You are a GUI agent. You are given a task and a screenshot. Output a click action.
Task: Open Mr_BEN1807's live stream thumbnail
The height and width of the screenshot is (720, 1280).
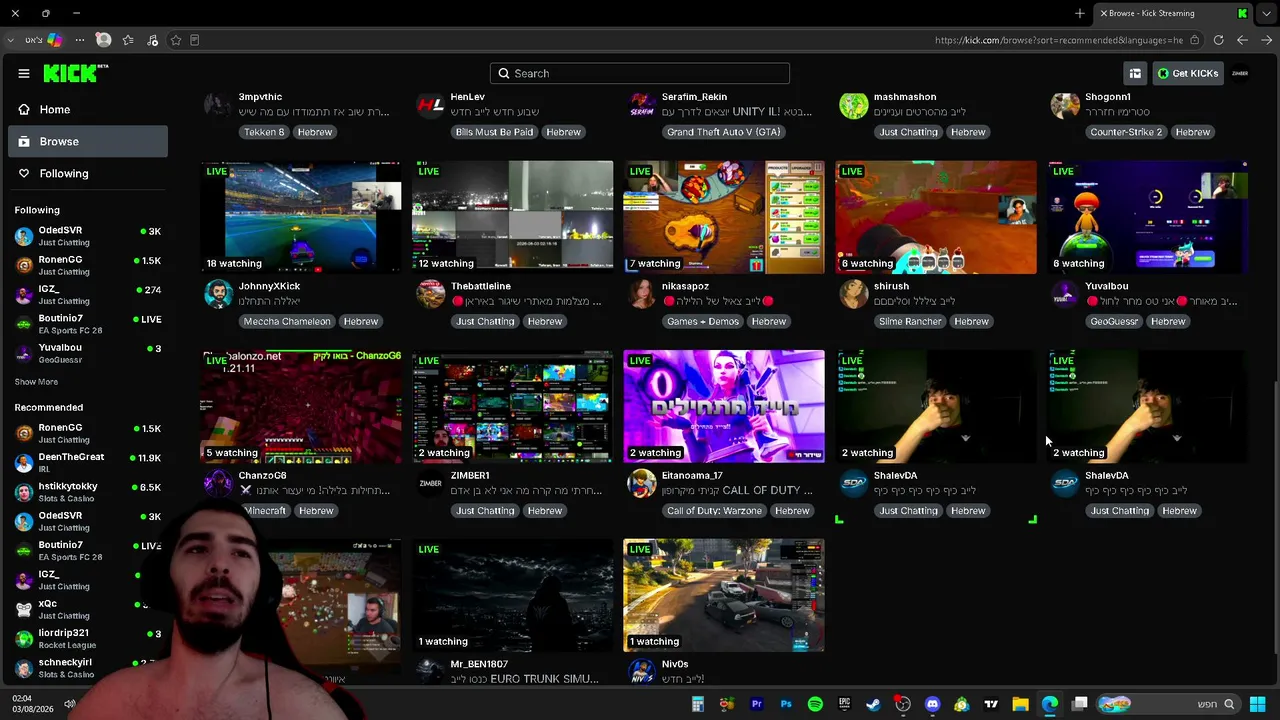(x=513, y=595)
